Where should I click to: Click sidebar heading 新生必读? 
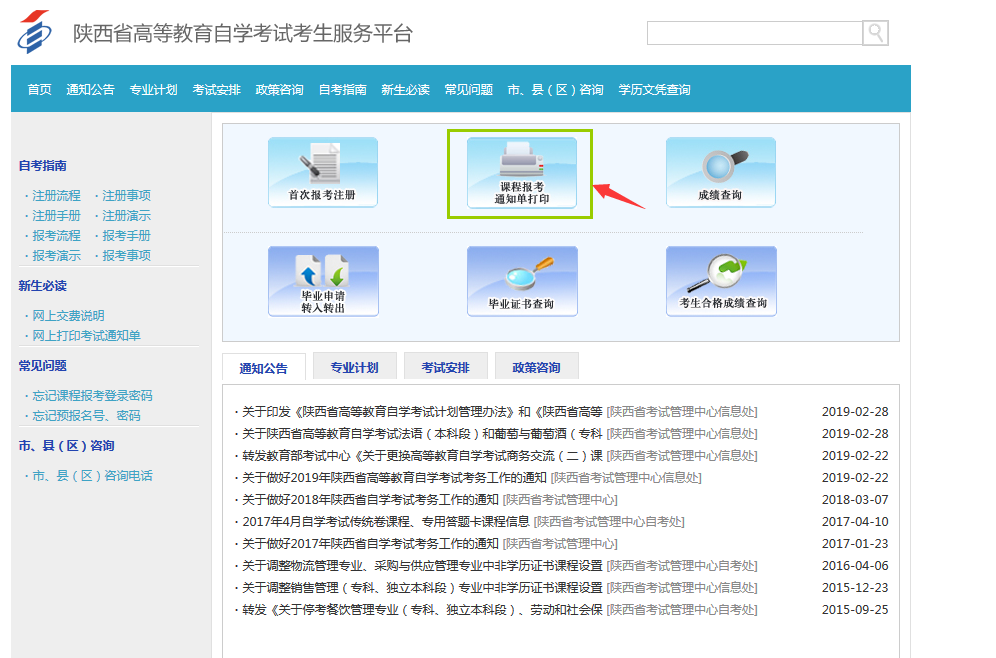pyautogui.click(x=43, y=286)
